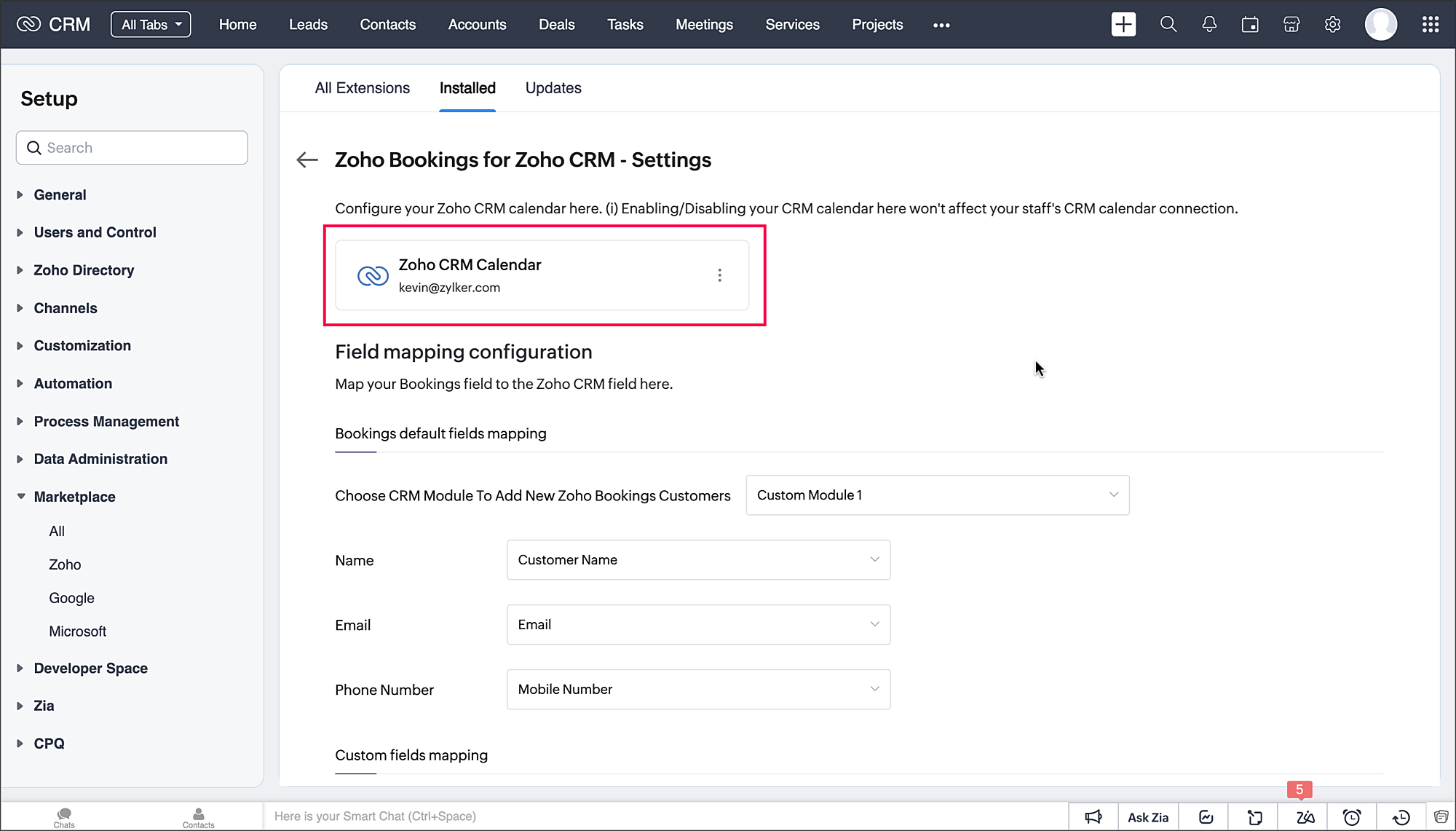Select Google under Marketplace

[x=71, y=598]
